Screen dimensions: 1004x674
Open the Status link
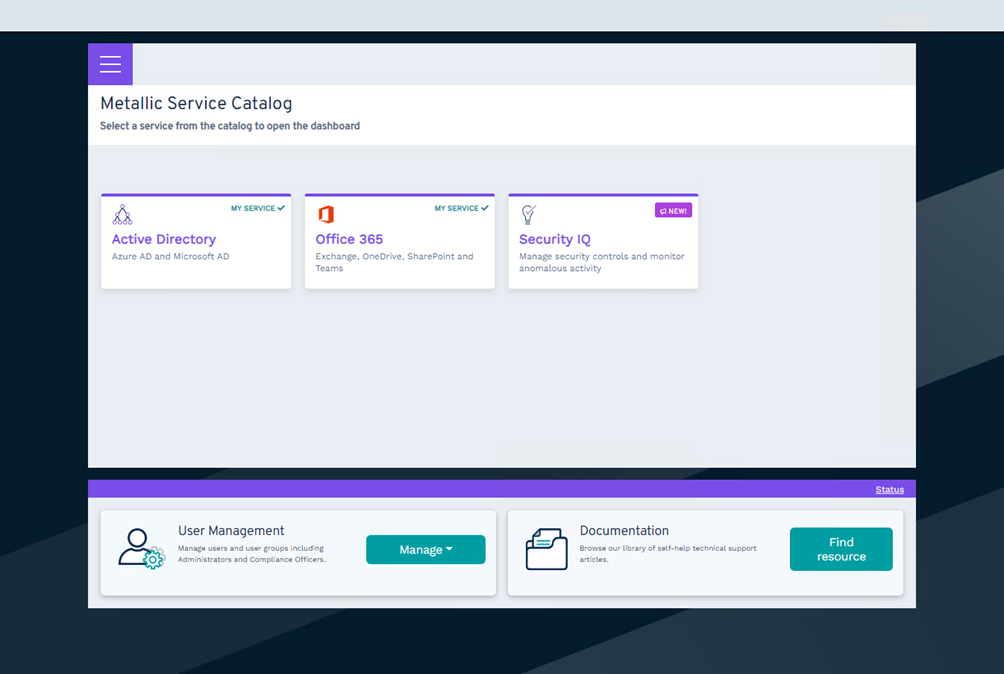(x=889, y=490)
